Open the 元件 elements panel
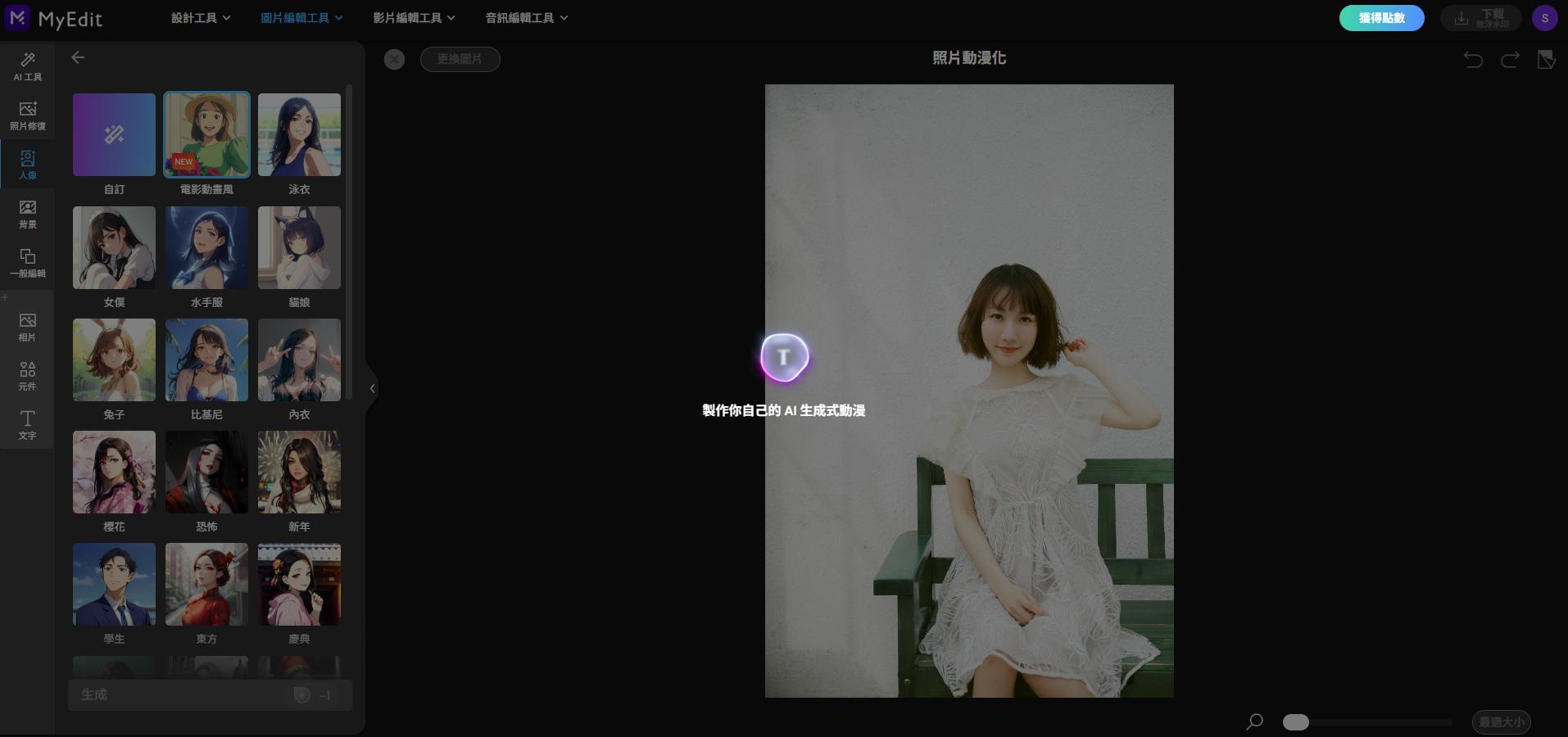This screenshot has height=737, width=1568. (27, 376)
